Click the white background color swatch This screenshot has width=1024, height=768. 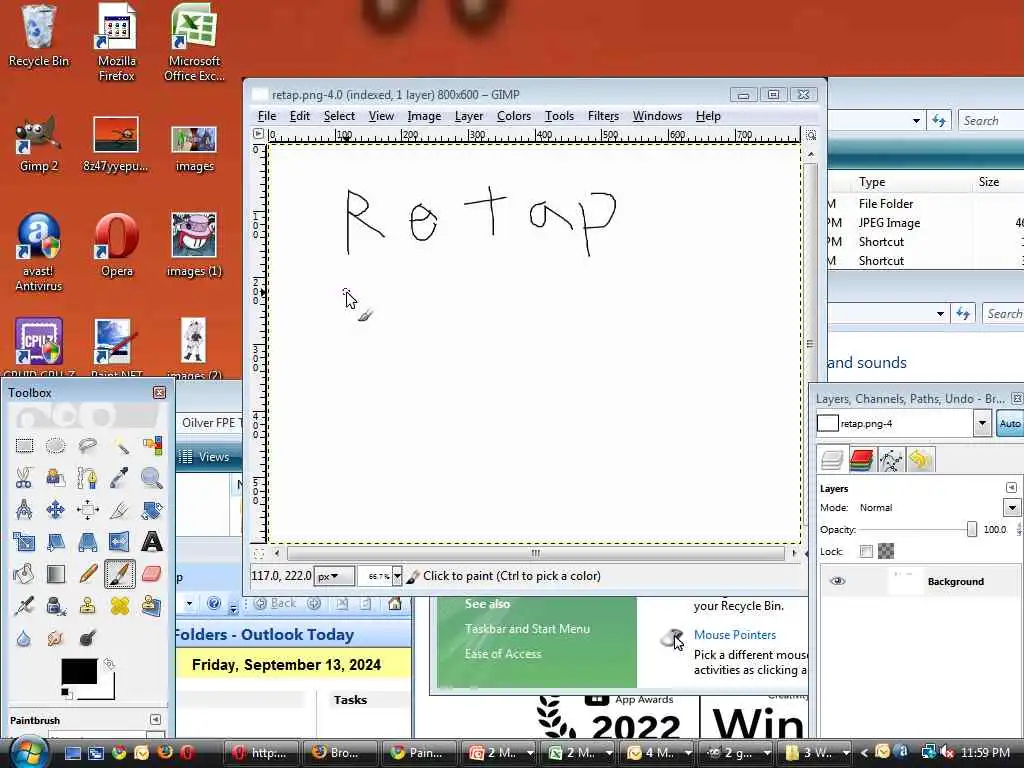(106, 690)
